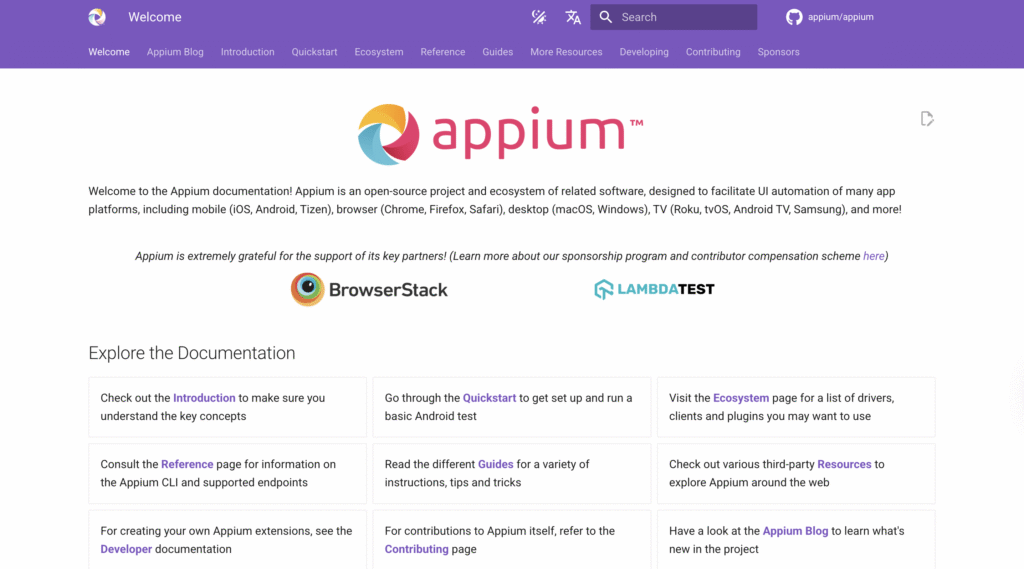Screen dimensions: 1024x569
Task: Click the Appium logo in the header
Action: pyautogui.click(x=97, y=17)
